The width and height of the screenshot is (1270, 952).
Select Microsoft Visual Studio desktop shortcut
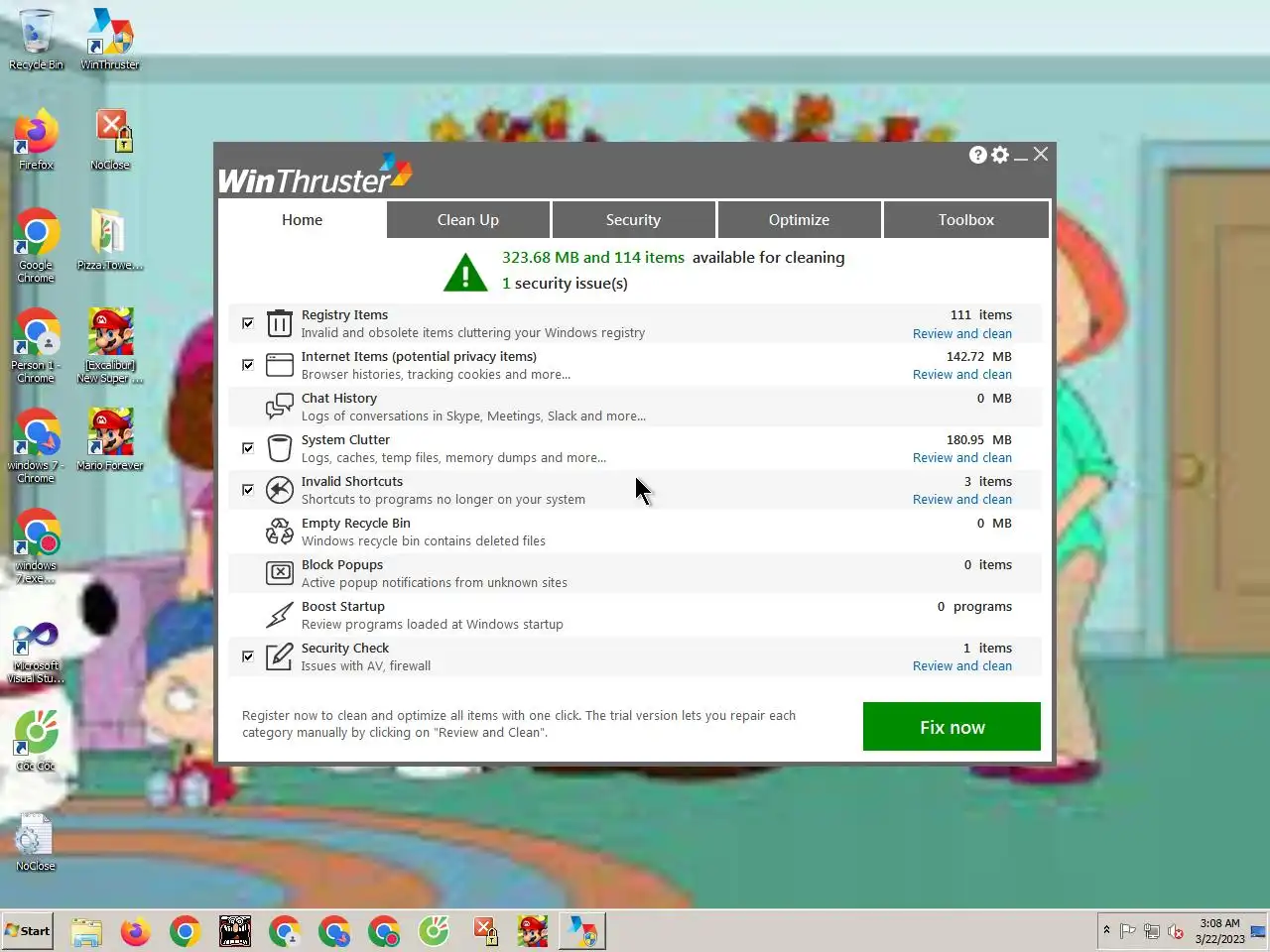coord(37,652)
